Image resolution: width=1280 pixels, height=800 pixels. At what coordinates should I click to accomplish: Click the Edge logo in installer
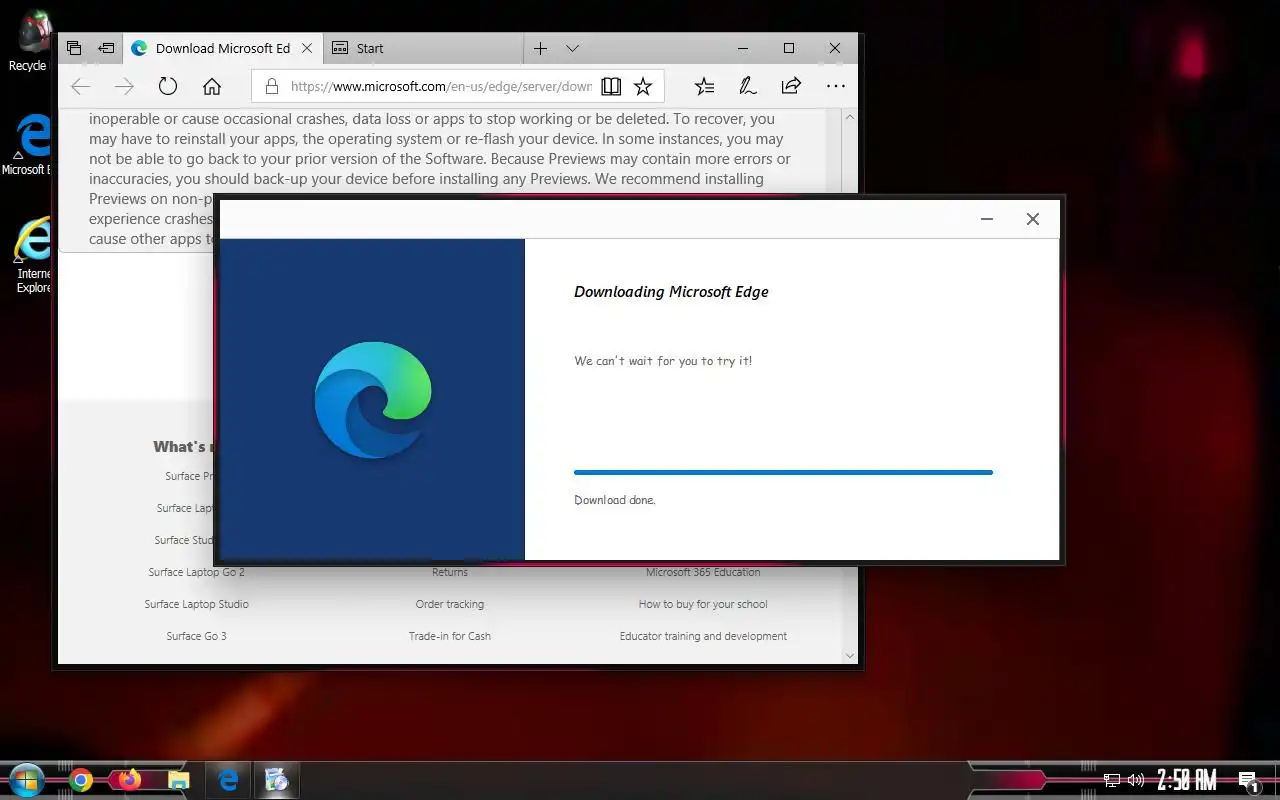pyautogui.click(x=373, y=400)
